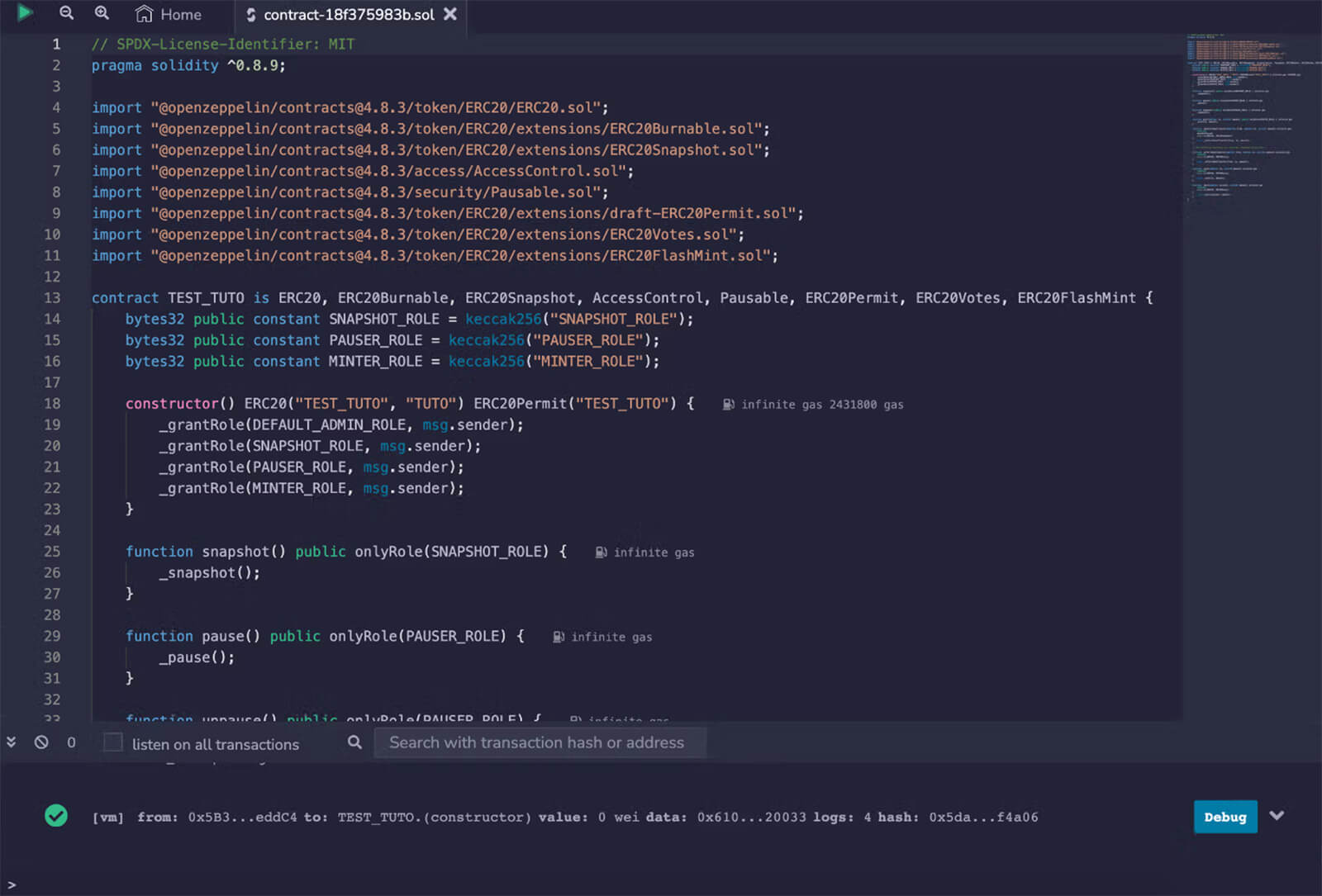Click inside the transaction hash search field
The height and width of the screenshot is (896, 1322).
coord(541,742)
